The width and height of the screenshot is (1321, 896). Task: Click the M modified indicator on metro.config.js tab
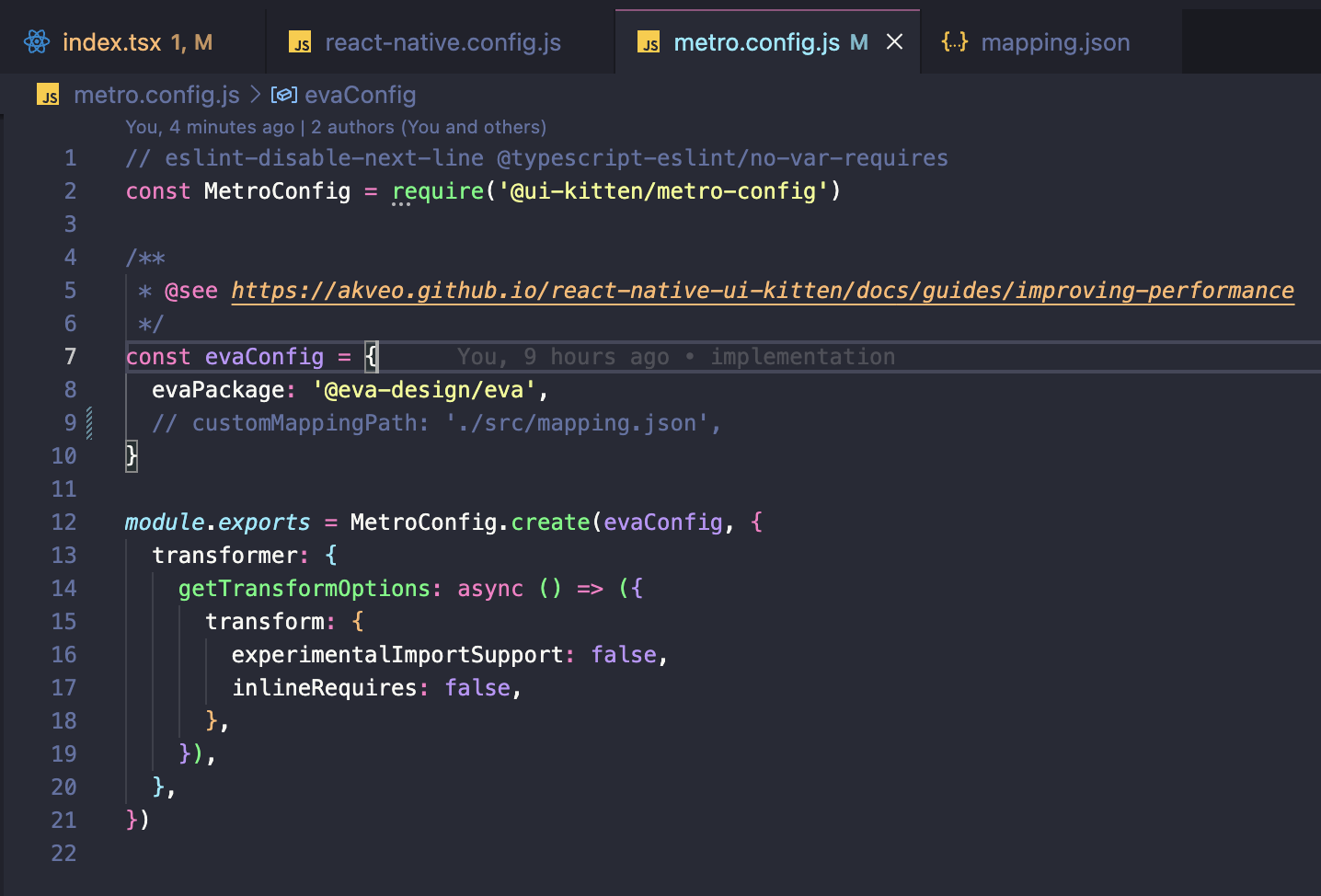point(859,41)
